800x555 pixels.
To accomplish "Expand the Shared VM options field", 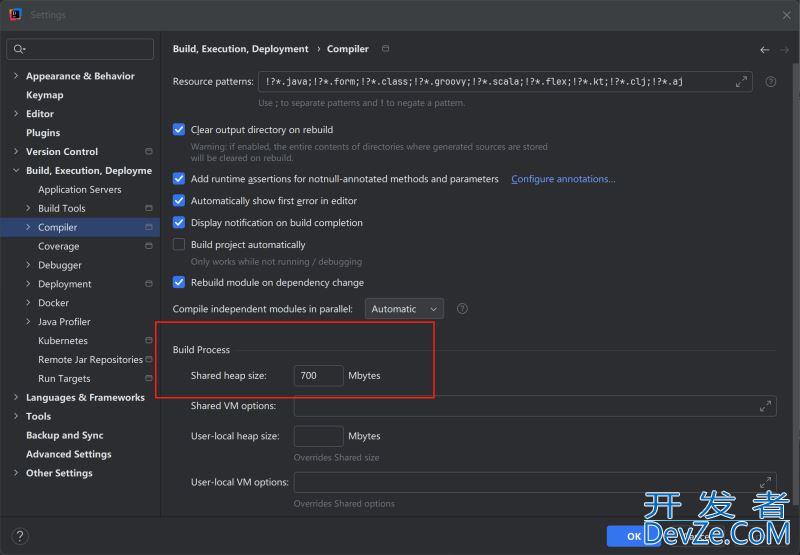I will (x=765, y=406).
